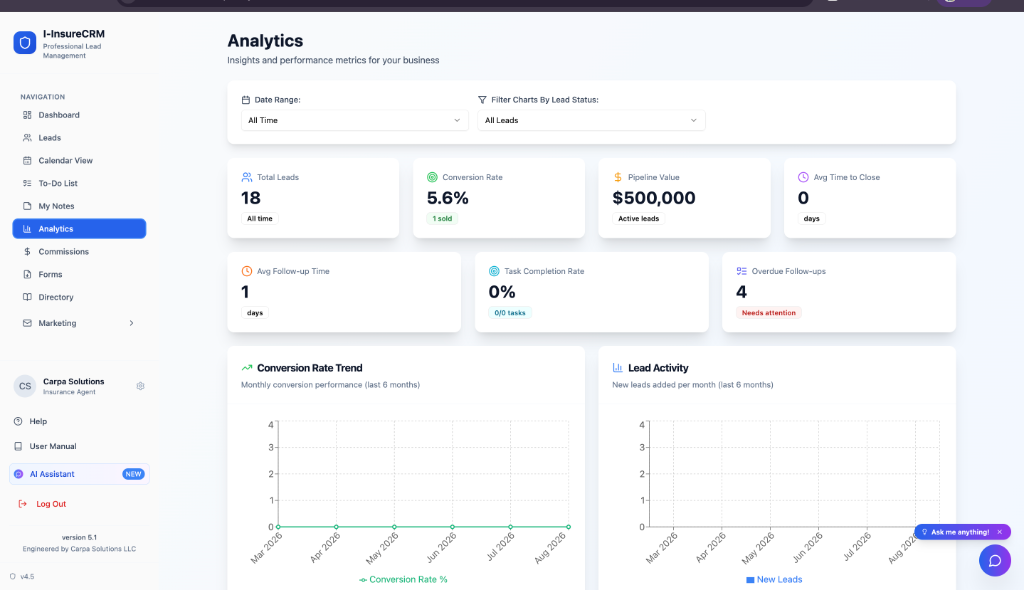The width and height of the screenshot is (1024, 590).
Task: Click the Log Out arrow icon
Action: (x=22, y=504)
